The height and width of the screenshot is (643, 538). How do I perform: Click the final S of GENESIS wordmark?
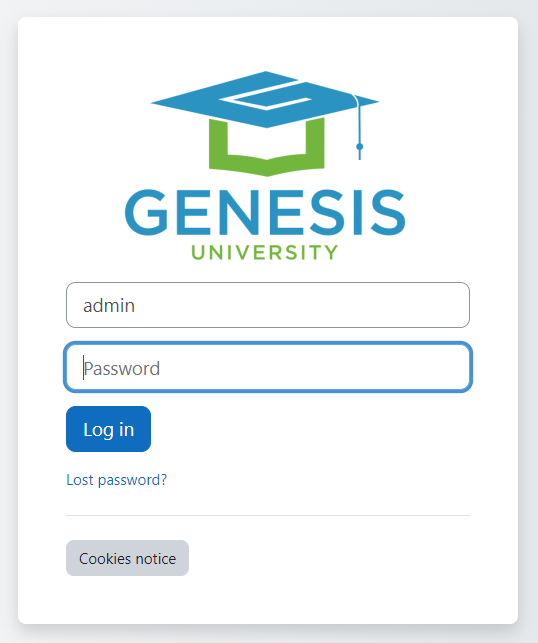click(x=388, y=212)
